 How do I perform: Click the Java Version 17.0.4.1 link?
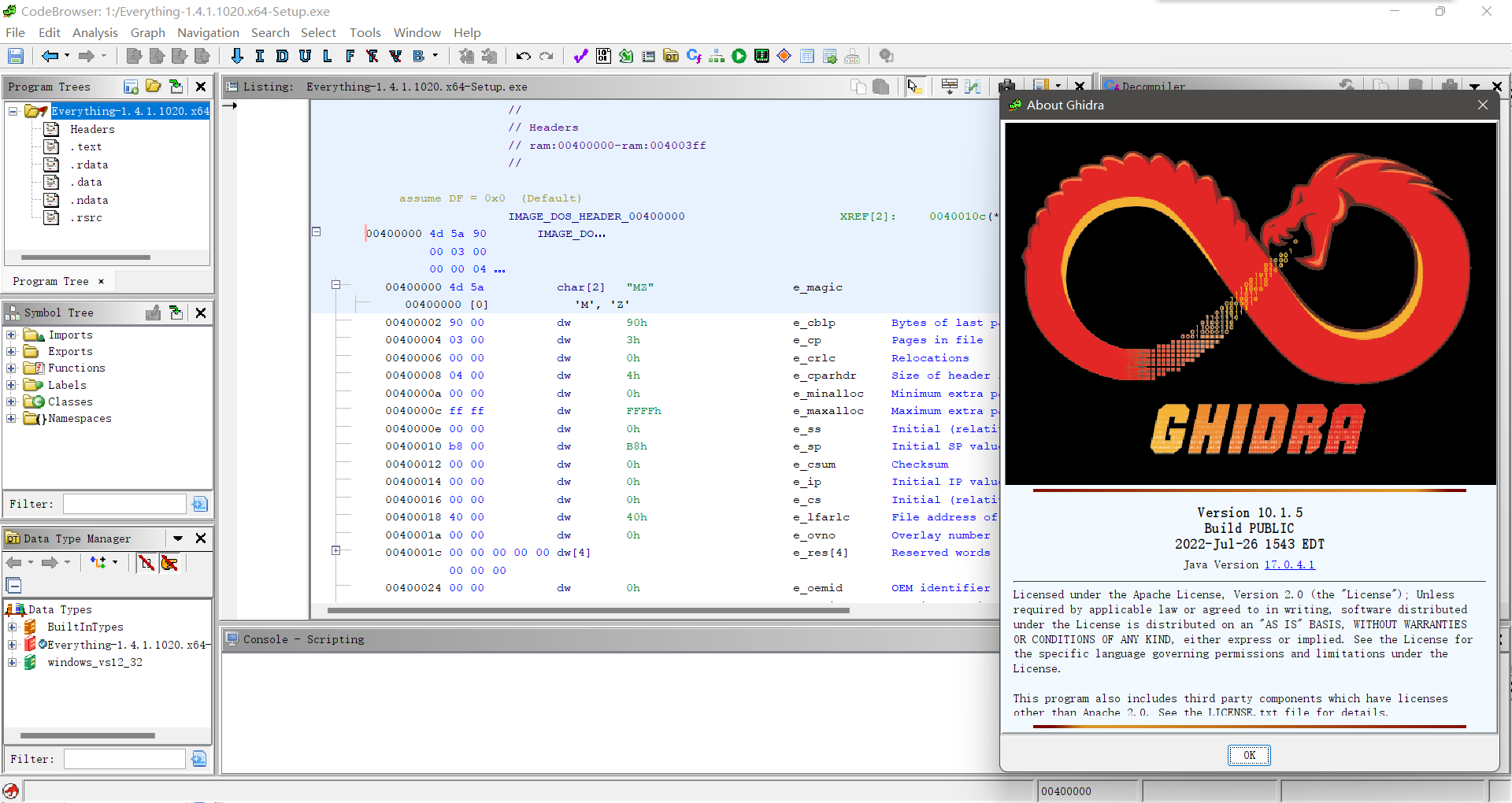point(1289,564)
